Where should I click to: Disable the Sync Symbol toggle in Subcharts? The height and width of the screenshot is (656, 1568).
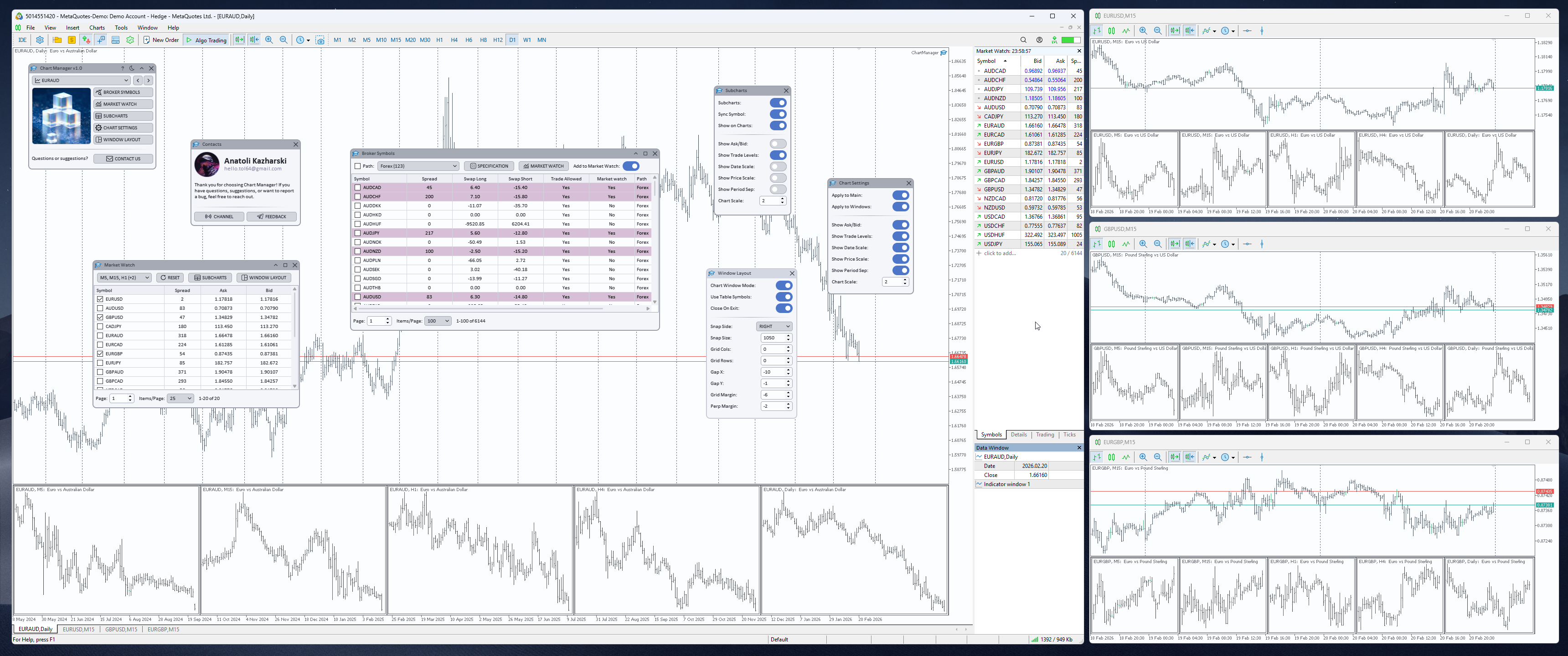(778, 114)
